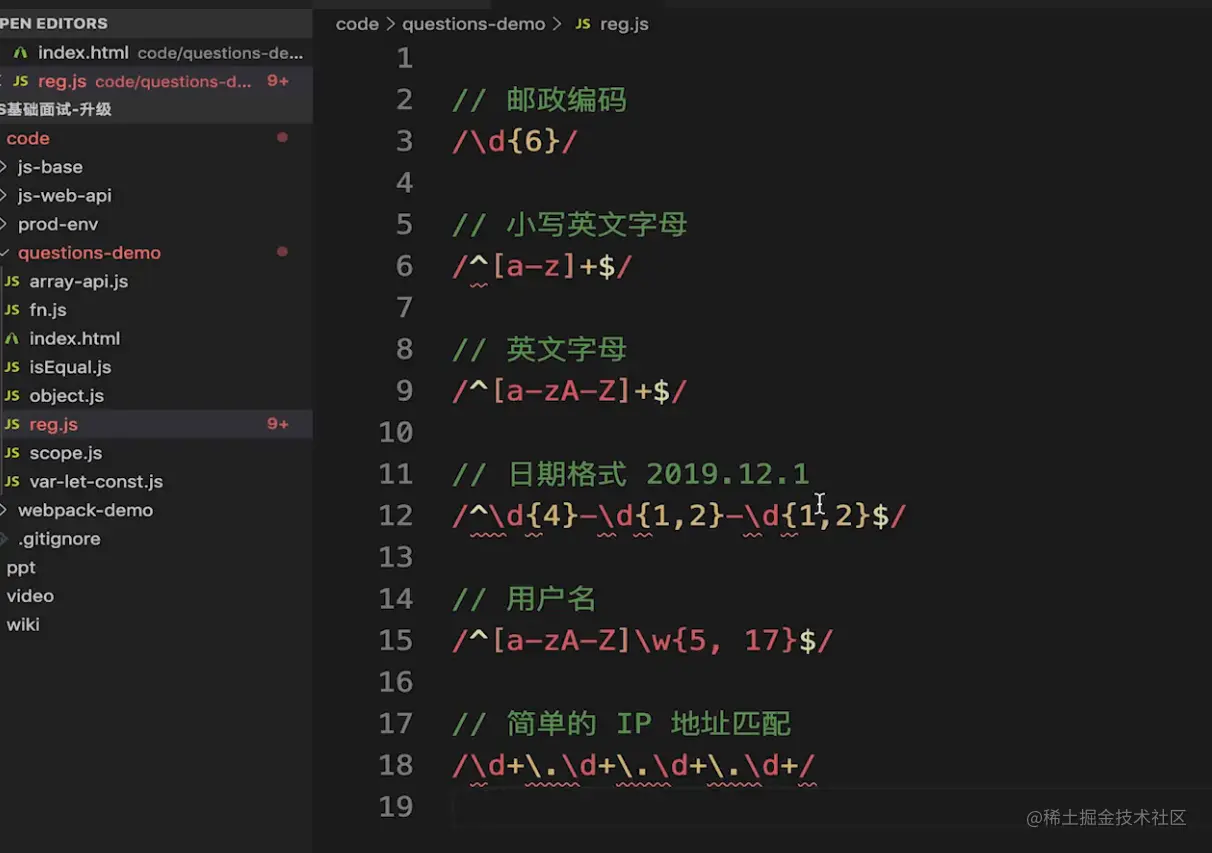
Task: Click the JS icon beside isEqual.js
Action: 12,367
